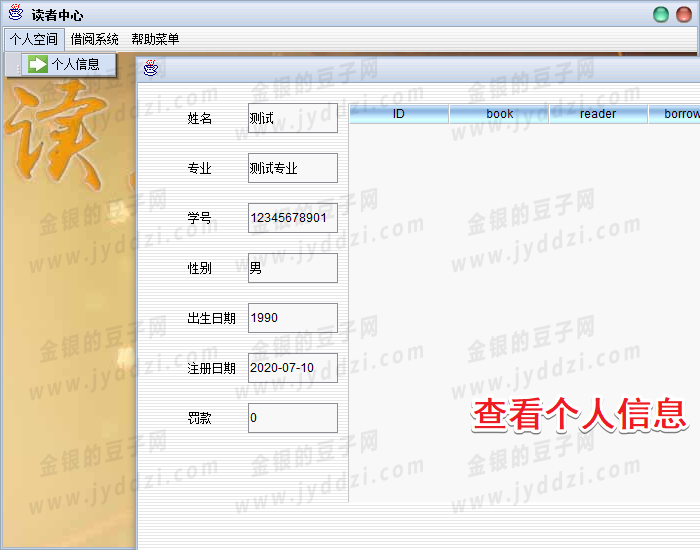Click the green round window button
This screenshot has height=550, width=700.
coord(661,14)
